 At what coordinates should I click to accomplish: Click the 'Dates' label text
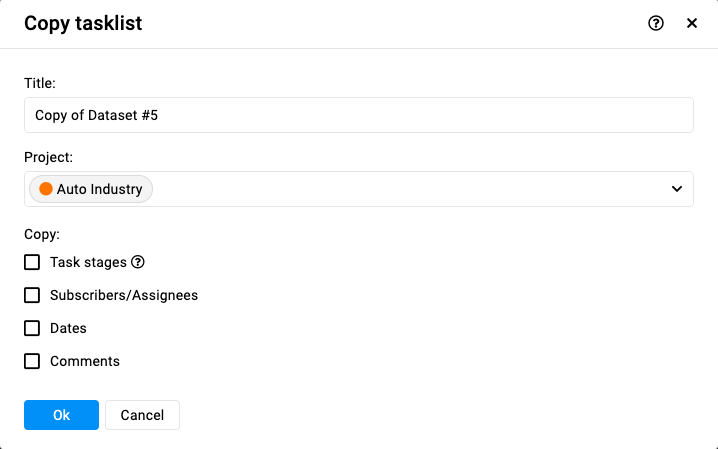[x=68, y=328]
